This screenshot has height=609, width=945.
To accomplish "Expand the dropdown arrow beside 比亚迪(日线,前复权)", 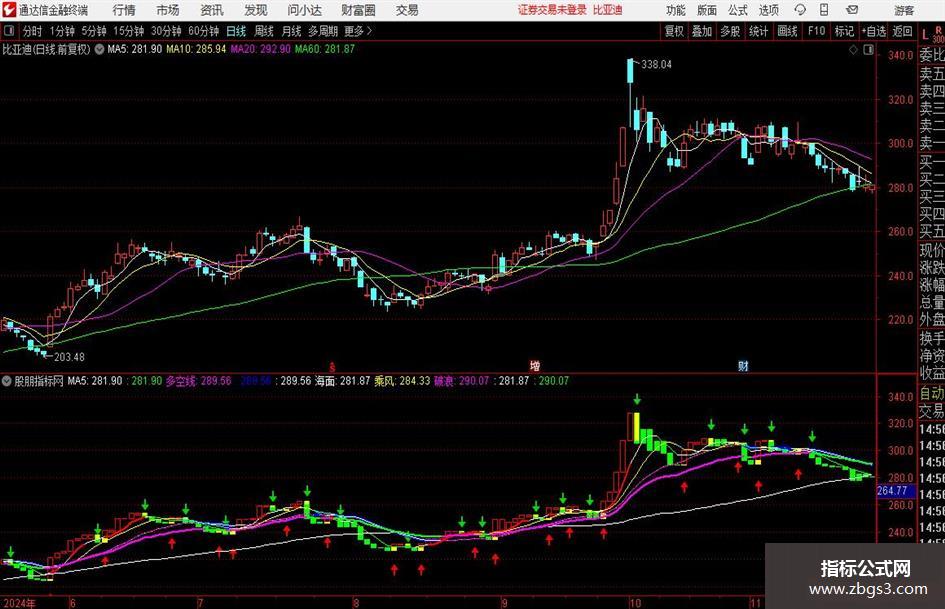I will (x=99, y=49).
